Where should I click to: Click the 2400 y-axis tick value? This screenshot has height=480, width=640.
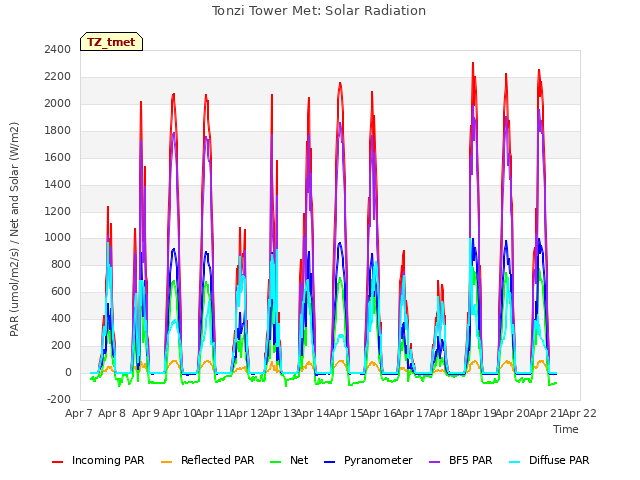coord(58,49)
